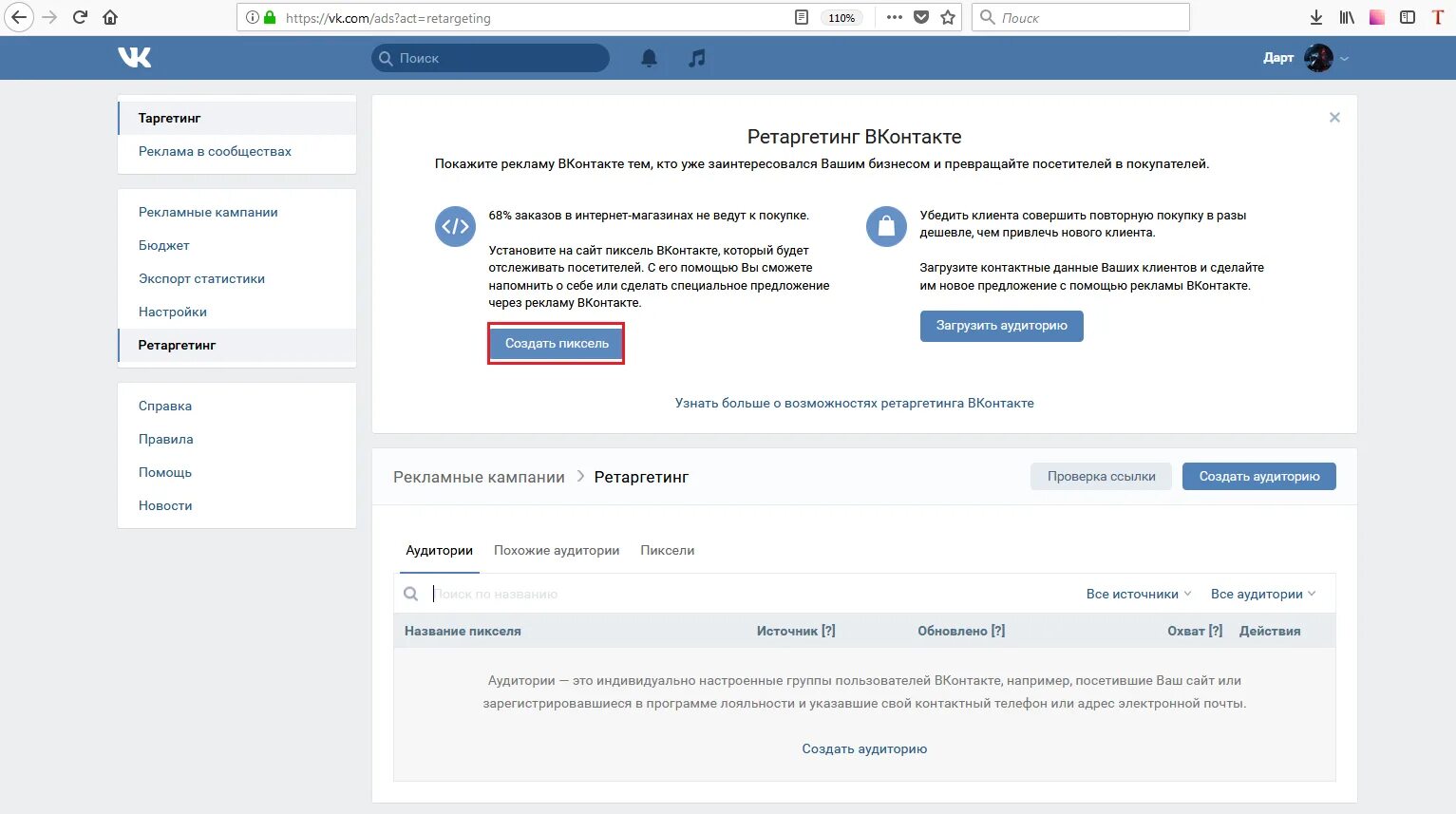Click the 'Действия' column header
This screenshot has height=814, width=1456.
click(x=1270, y=631)
